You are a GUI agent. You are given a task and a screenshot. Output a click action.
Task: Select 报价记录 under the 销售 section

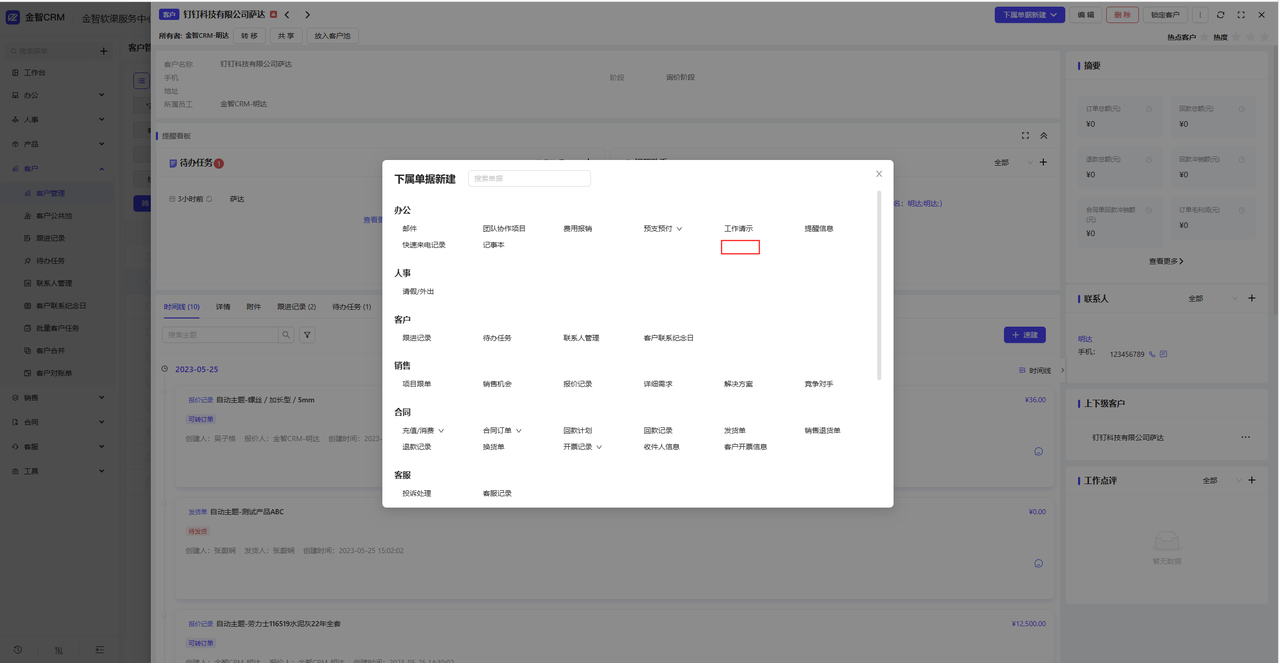(577, 384)
